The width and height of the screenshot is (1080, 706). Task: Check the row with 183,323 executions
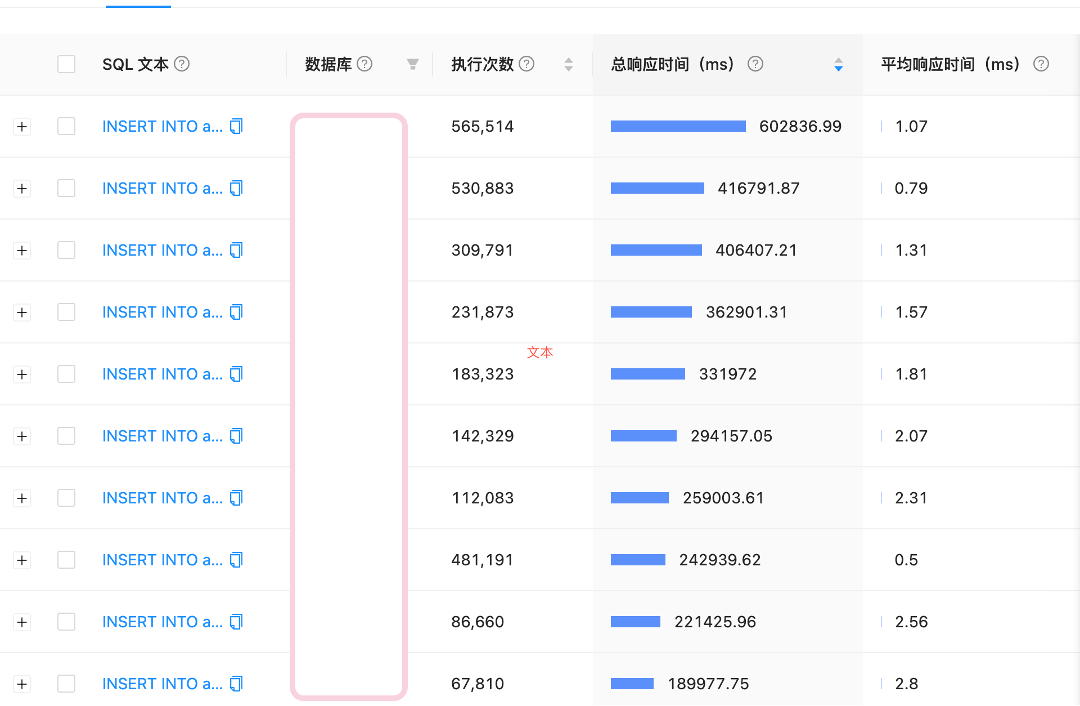click(x=66, y=374)
